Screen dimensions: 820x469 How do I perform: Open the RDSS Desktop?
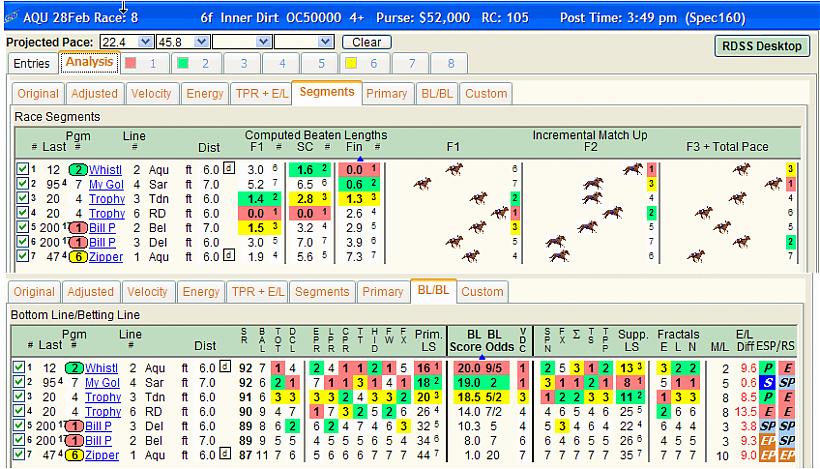[761, 46]
